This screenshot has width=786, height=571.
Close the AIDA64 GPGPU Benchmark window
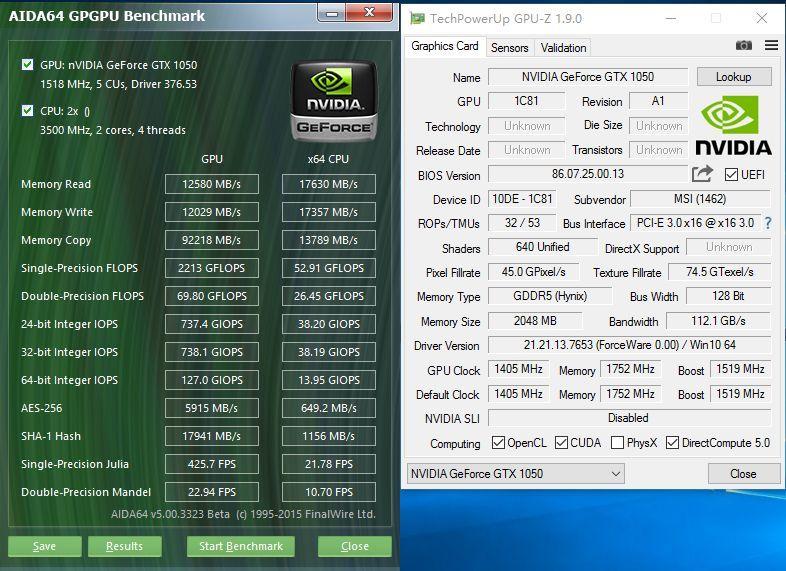tap(369, 12)
